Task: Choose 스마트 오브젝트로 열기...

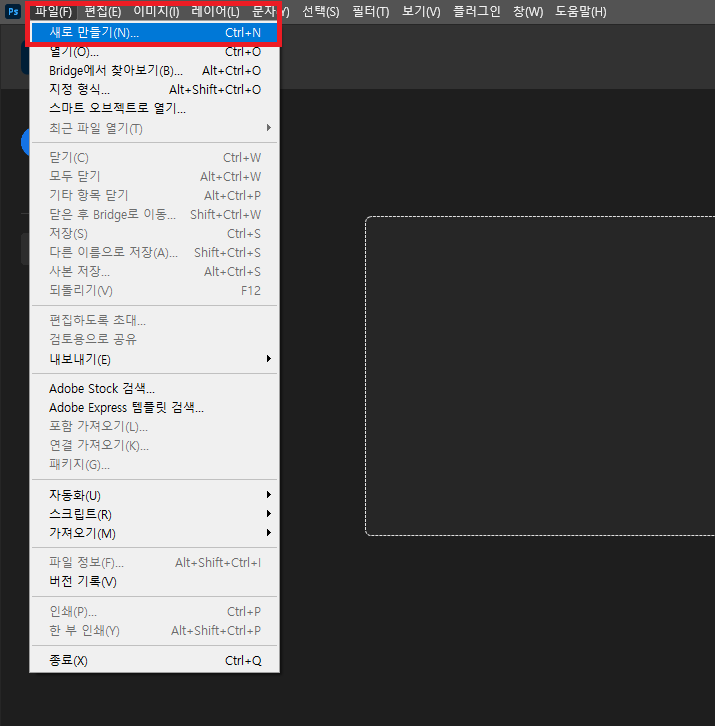Action: [154, 108]
